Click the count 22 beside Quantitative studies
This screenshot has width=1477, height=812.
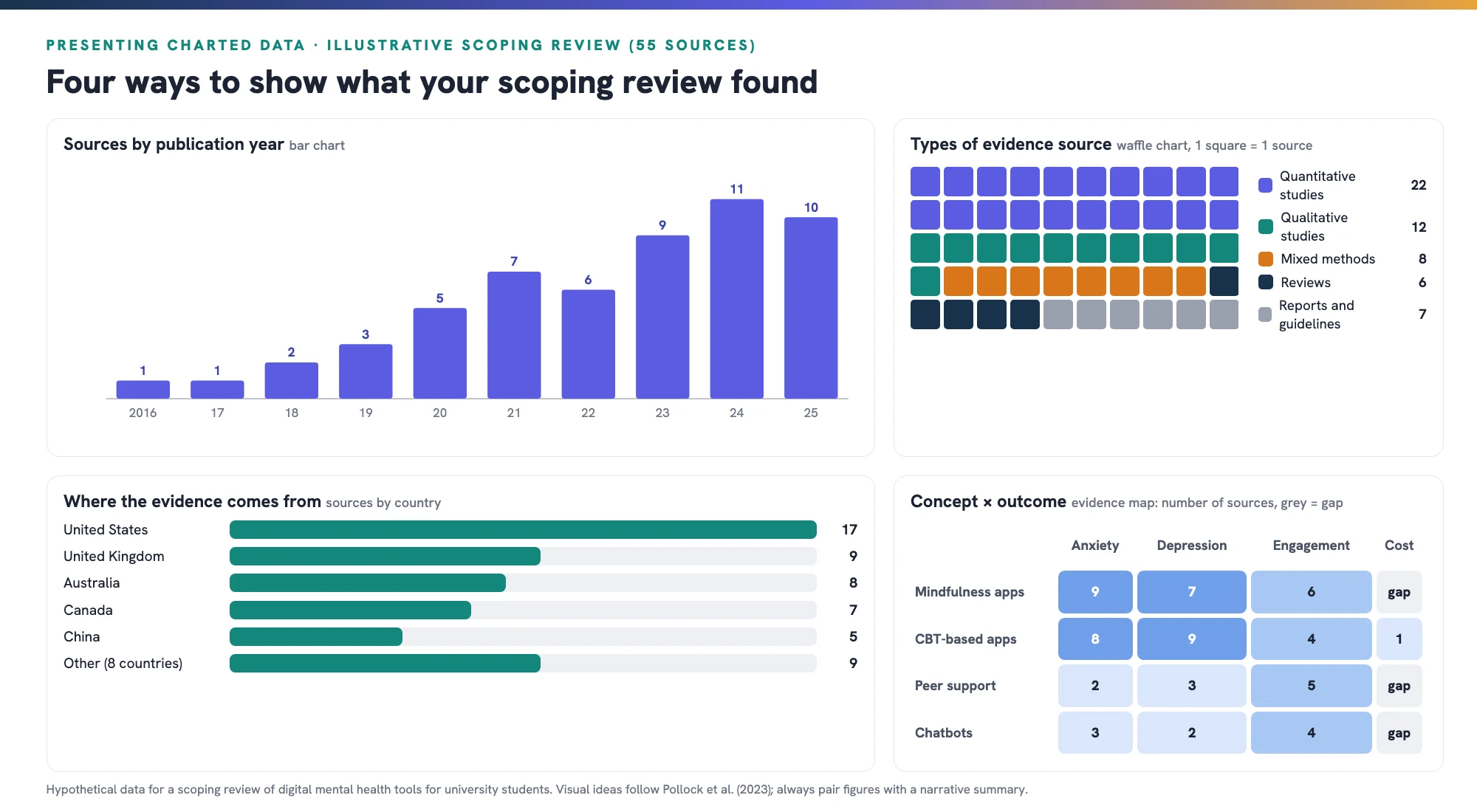(1419, 185)
